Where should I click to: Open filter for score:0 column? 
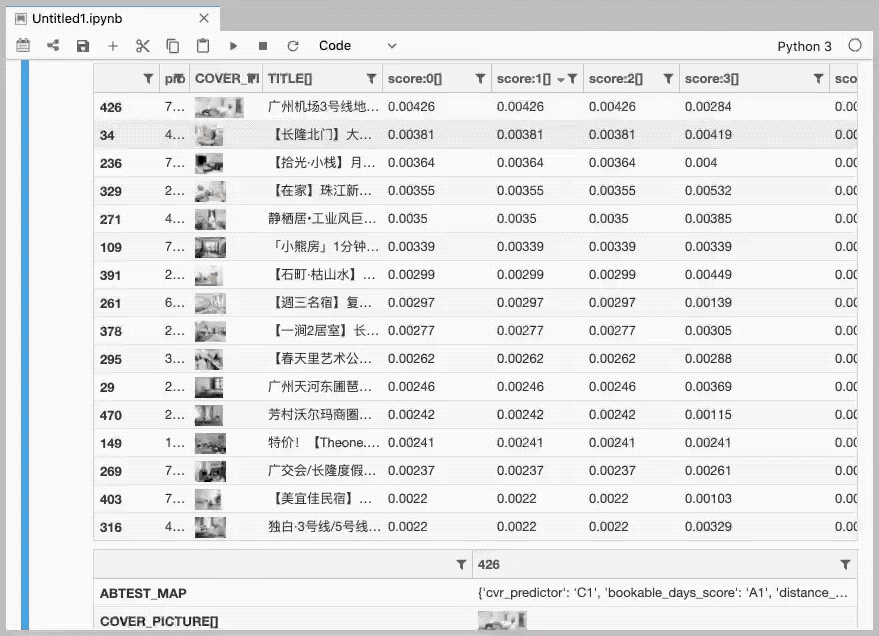click(x=480, y=79)
